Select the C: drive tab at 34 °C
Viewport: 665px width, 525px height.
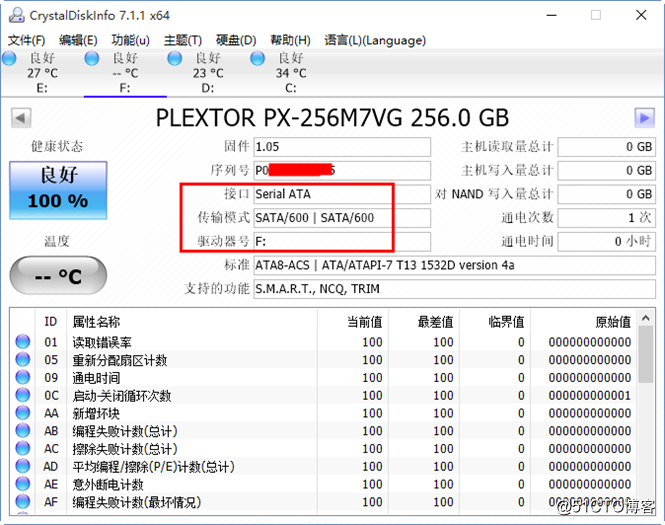291,73
